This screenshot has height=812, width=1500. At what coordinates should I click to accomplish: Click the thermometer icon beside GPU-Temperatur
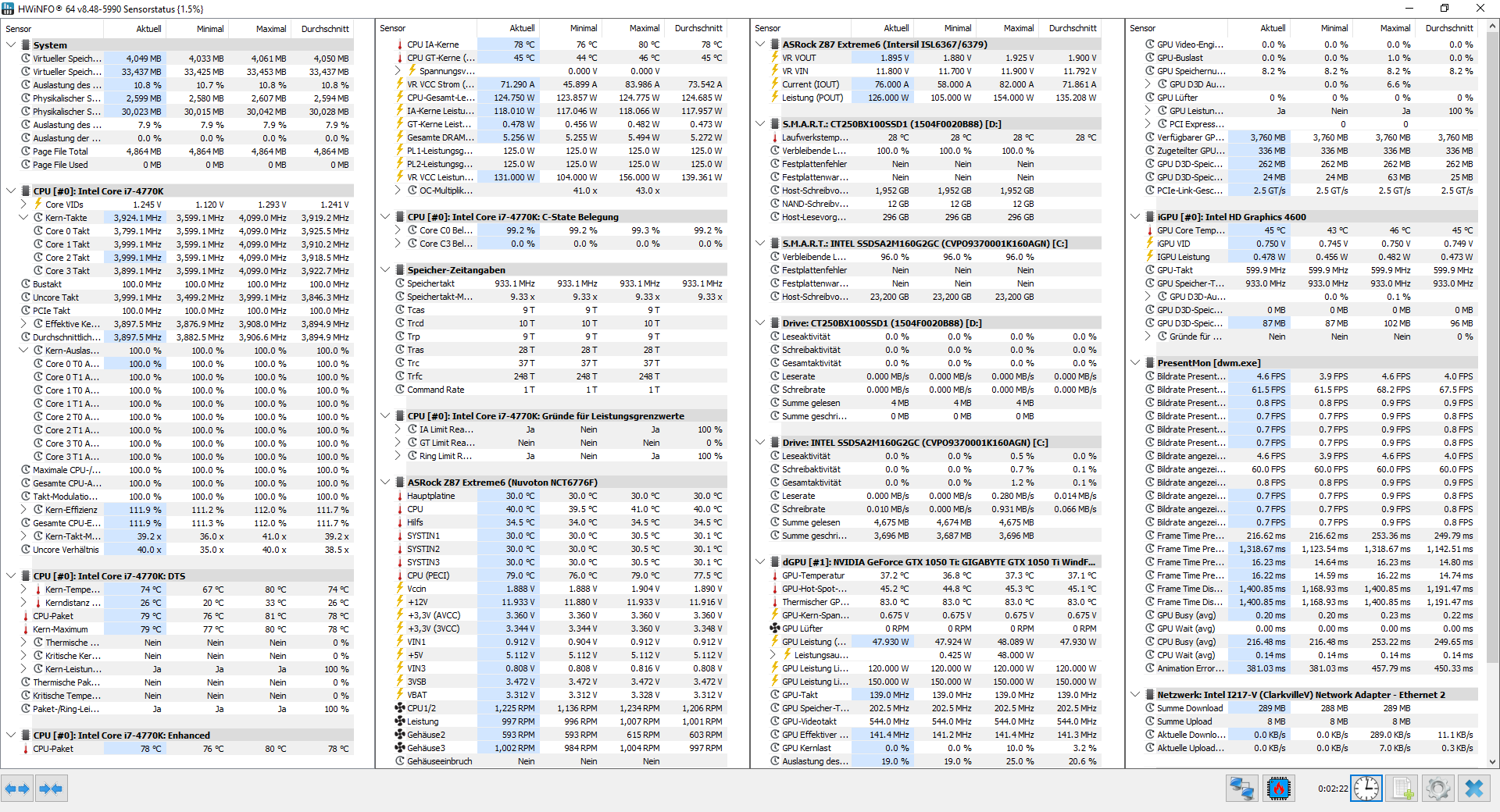(775, 575)
